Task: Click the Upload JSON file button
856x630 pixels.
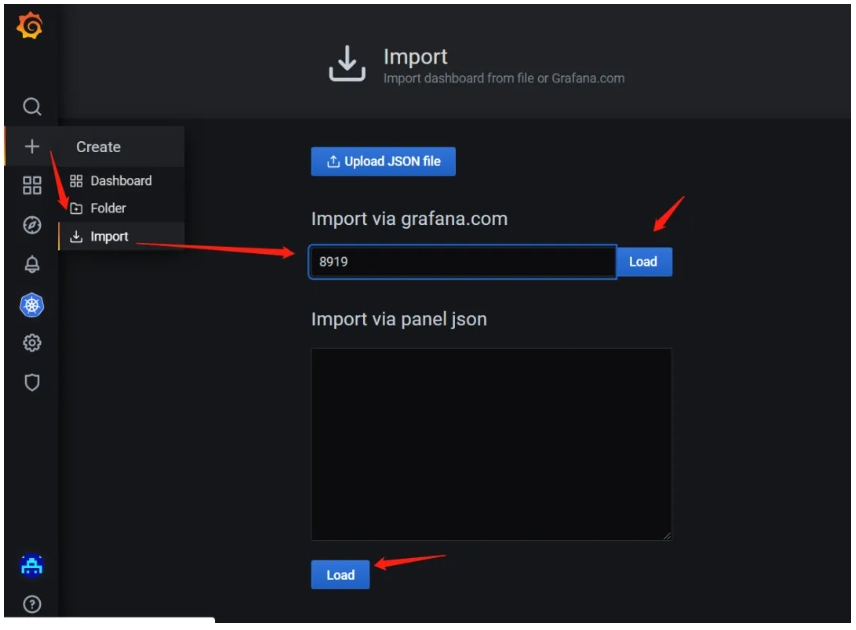Action: click(383, 162)
